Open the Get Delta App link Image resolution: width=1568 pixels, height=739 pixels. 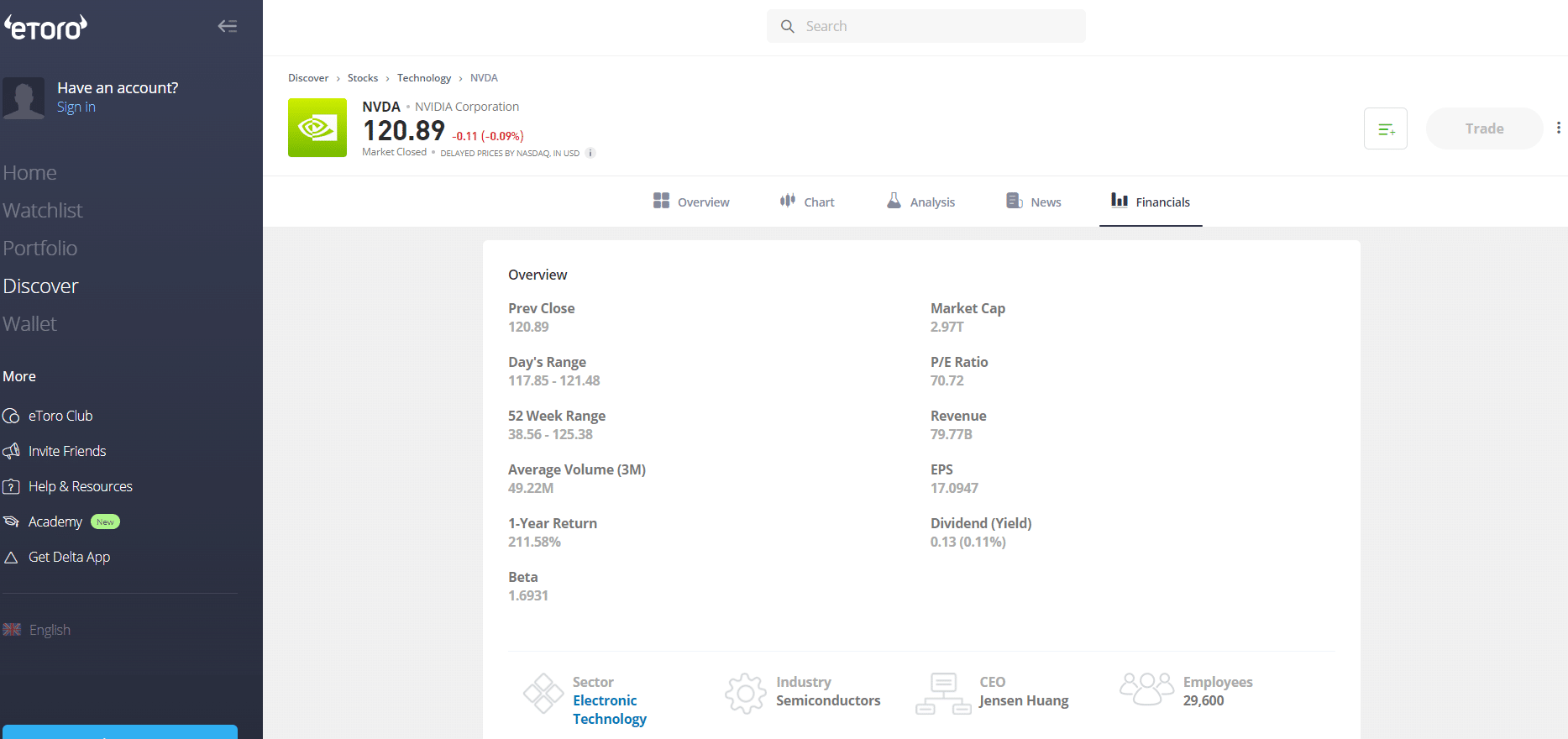click(69, 557)
